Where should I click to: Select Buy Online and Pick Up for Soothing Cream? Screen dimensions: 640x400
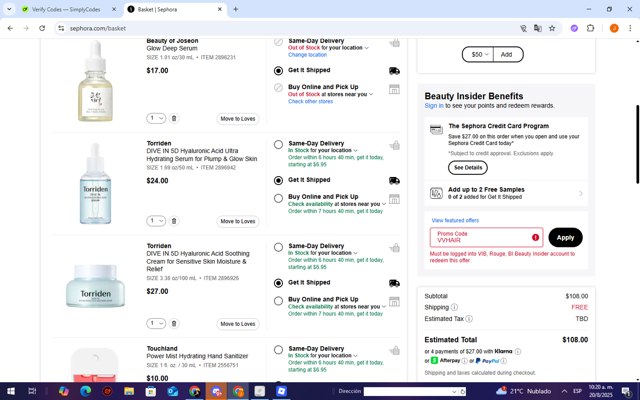(x=278, y=301)
